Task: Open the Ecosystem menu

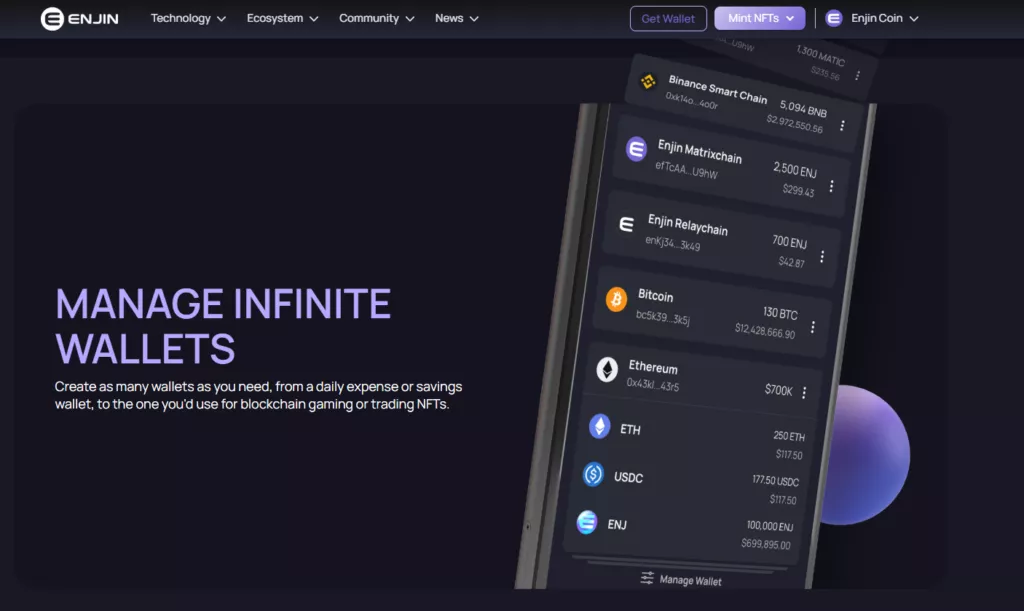Action: (x=282, y=18)
